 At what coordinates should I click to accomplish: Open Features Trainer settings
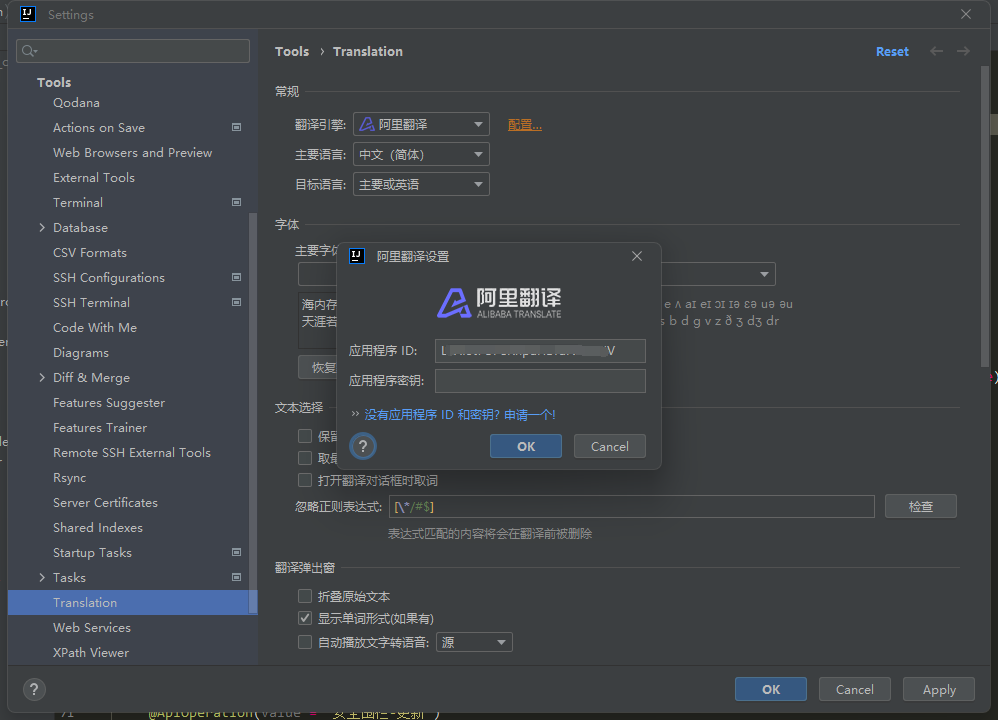click(x=100, y=428)
